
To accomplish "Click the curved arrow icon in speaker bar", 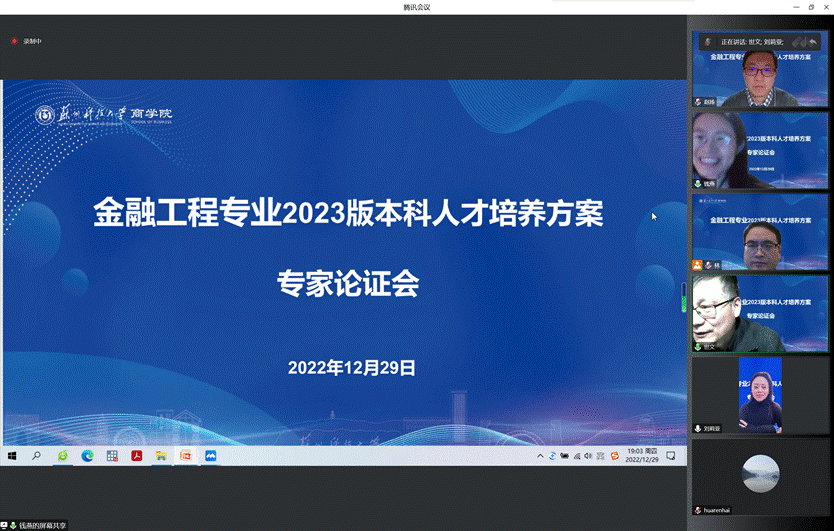I will click(813, 42).
